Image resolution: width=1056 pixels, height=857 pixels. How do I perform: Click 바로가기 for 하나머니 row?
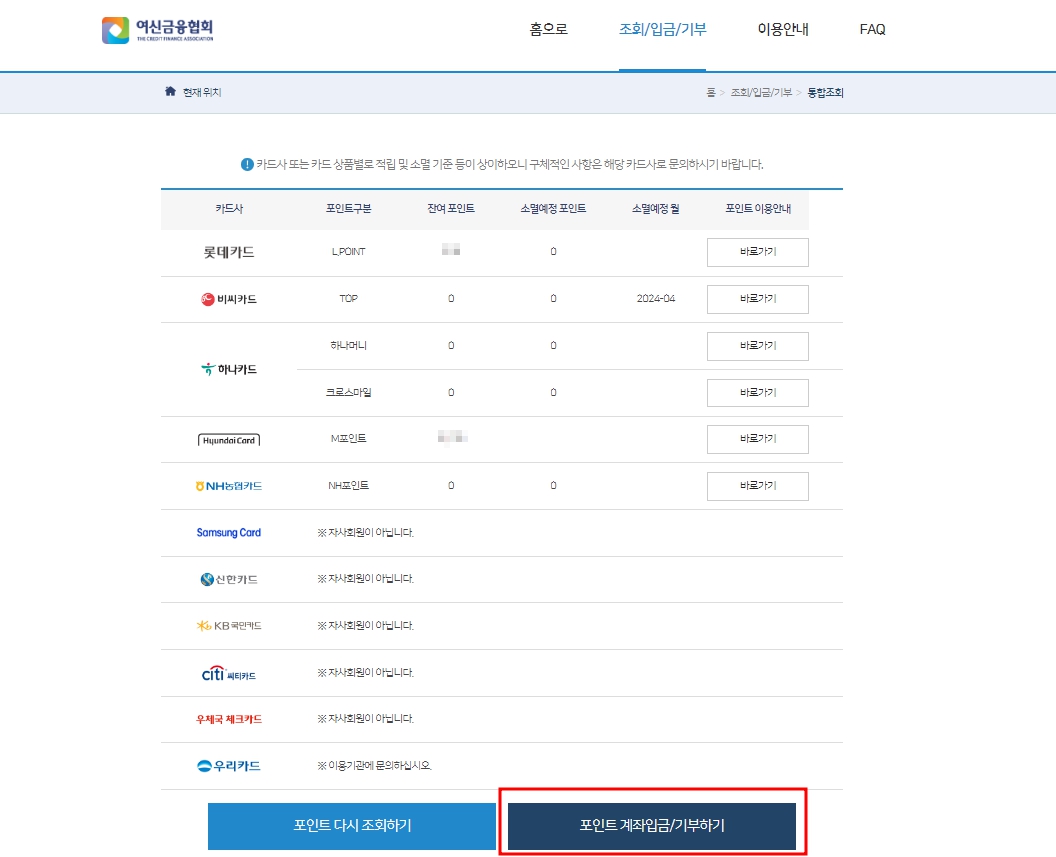[x=758, y=346]
